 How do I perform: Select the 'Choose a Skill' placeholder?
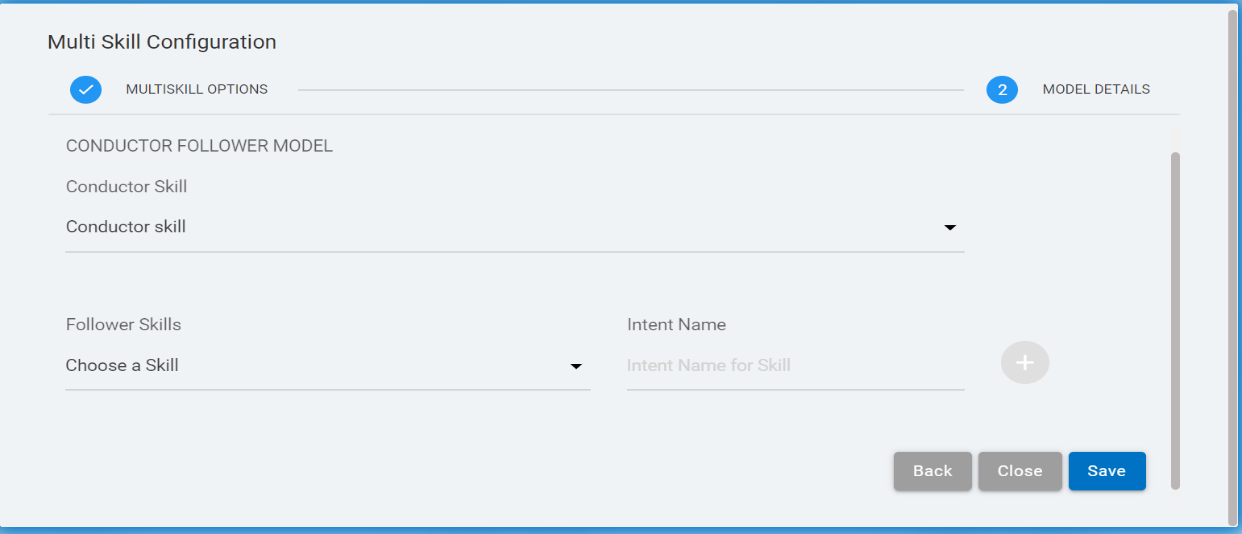(122, 366)
